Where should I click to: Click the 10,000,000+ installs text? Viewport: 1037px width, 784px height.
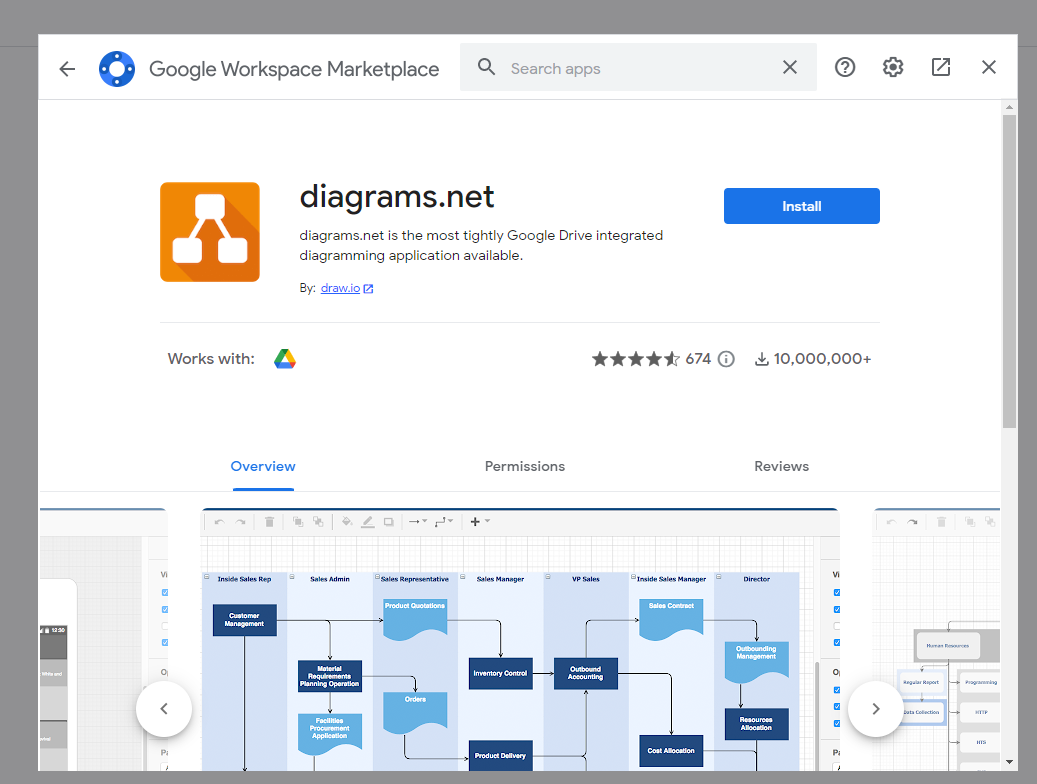point(822,359)
